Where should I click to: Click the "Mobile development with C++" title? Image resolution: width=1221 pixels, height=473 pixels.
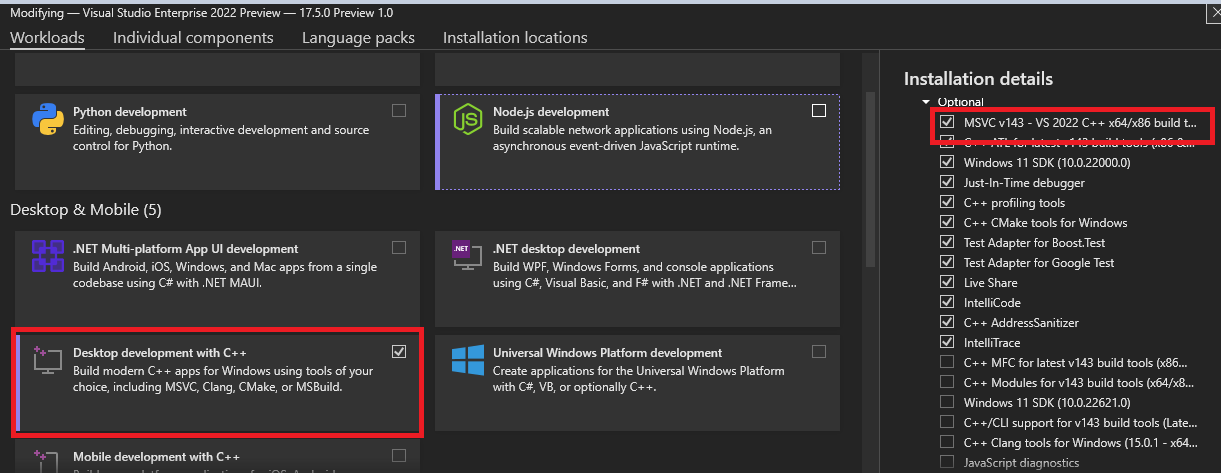click(x=157, y=457)
